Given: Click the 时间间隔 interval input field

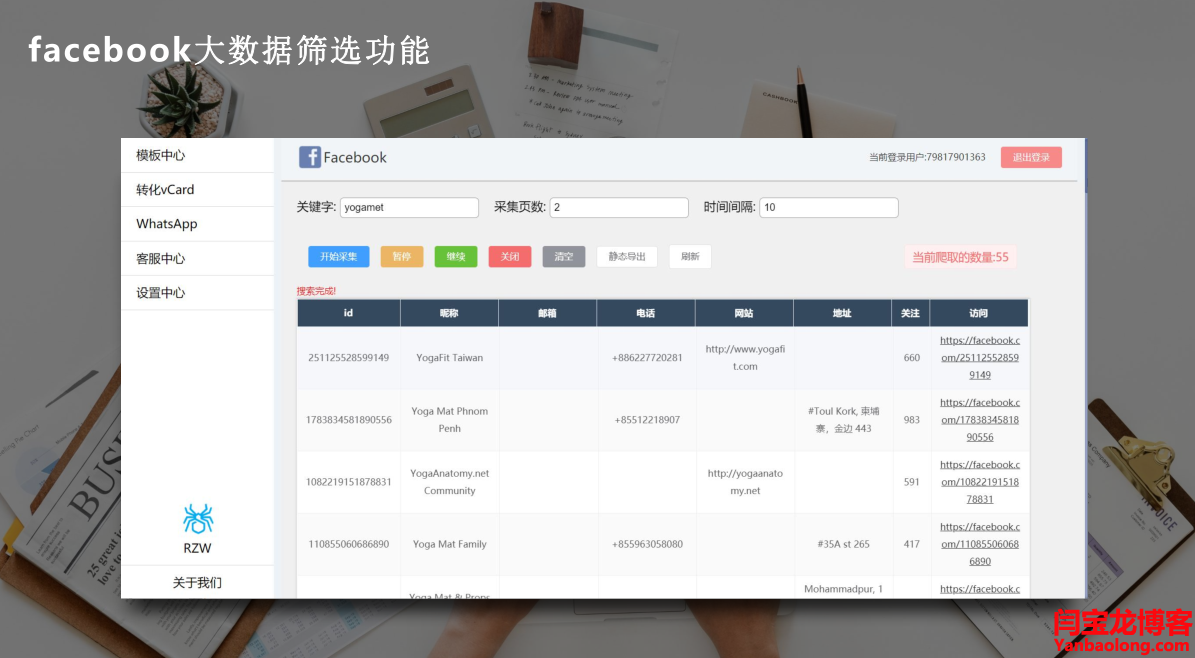Looking at the screenshot, I should (828, 208).
